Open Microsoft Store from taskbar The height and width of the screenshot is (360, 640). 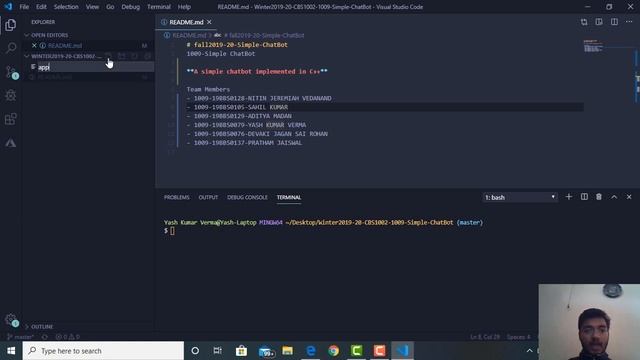click(241, 351)
